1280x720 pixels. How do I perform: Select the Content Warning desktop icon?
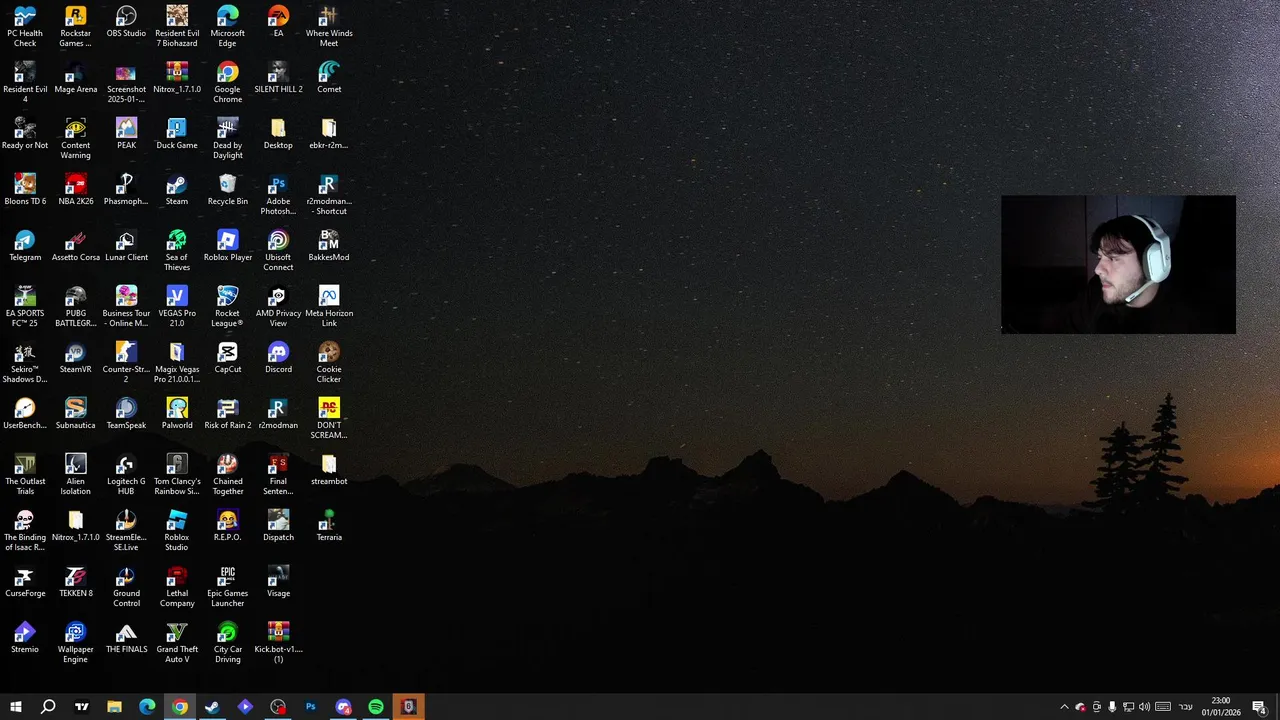[75, 138]
